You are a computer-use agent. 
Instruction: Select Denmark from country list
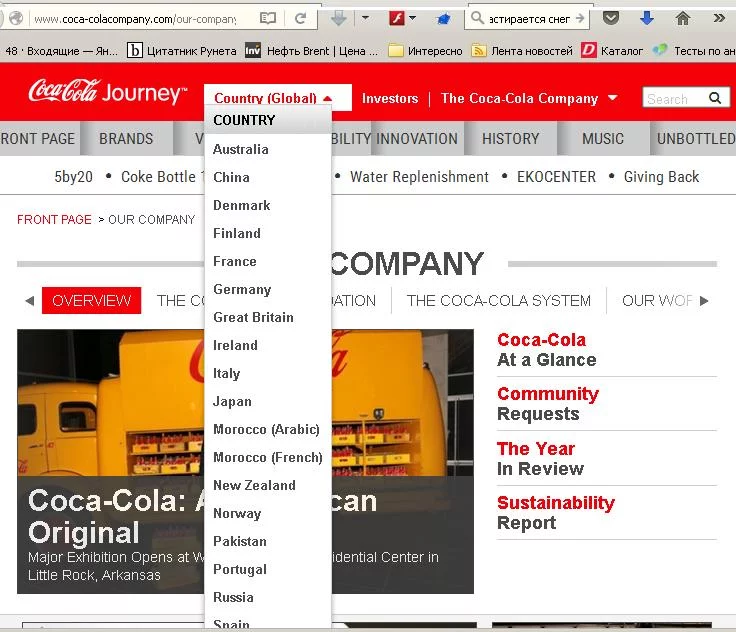pyautogui.click(x=242, y=205)
